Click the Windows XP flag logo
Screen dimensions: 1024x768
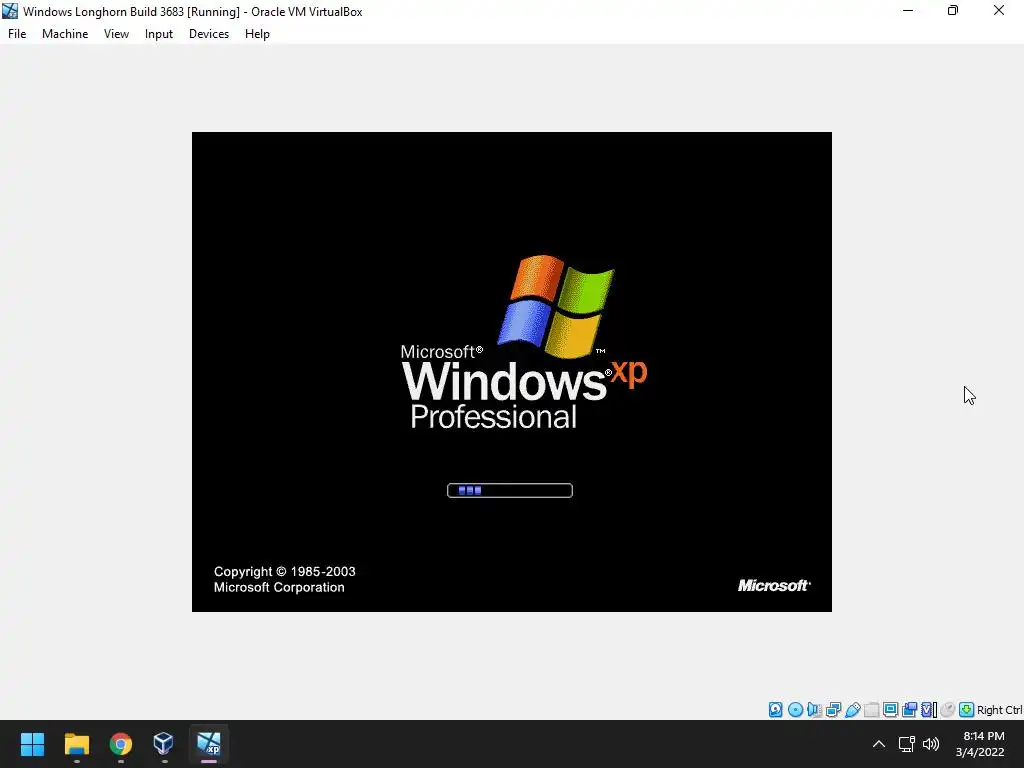click(556, 306)
